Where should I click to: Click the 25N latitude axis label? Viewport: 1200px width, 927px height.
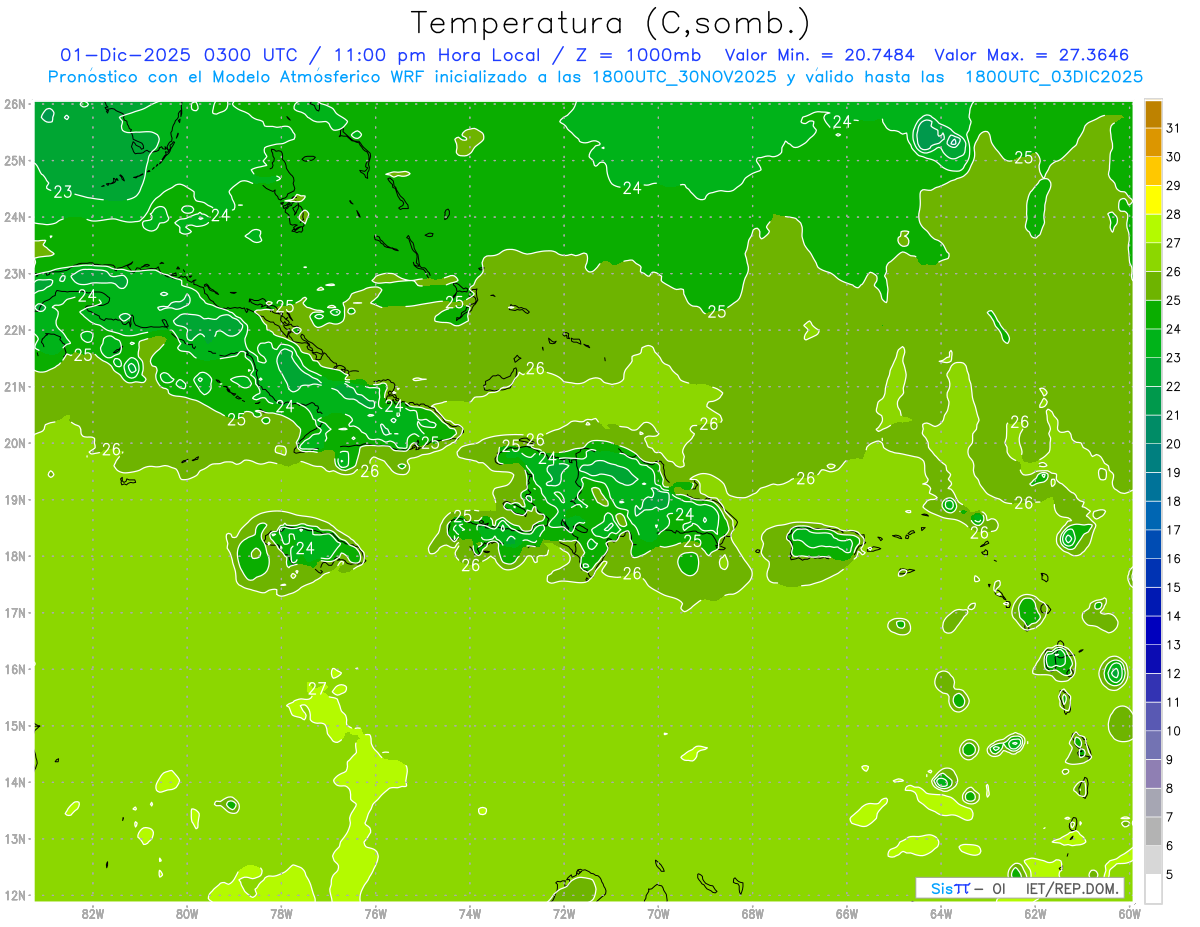[14, 160]
